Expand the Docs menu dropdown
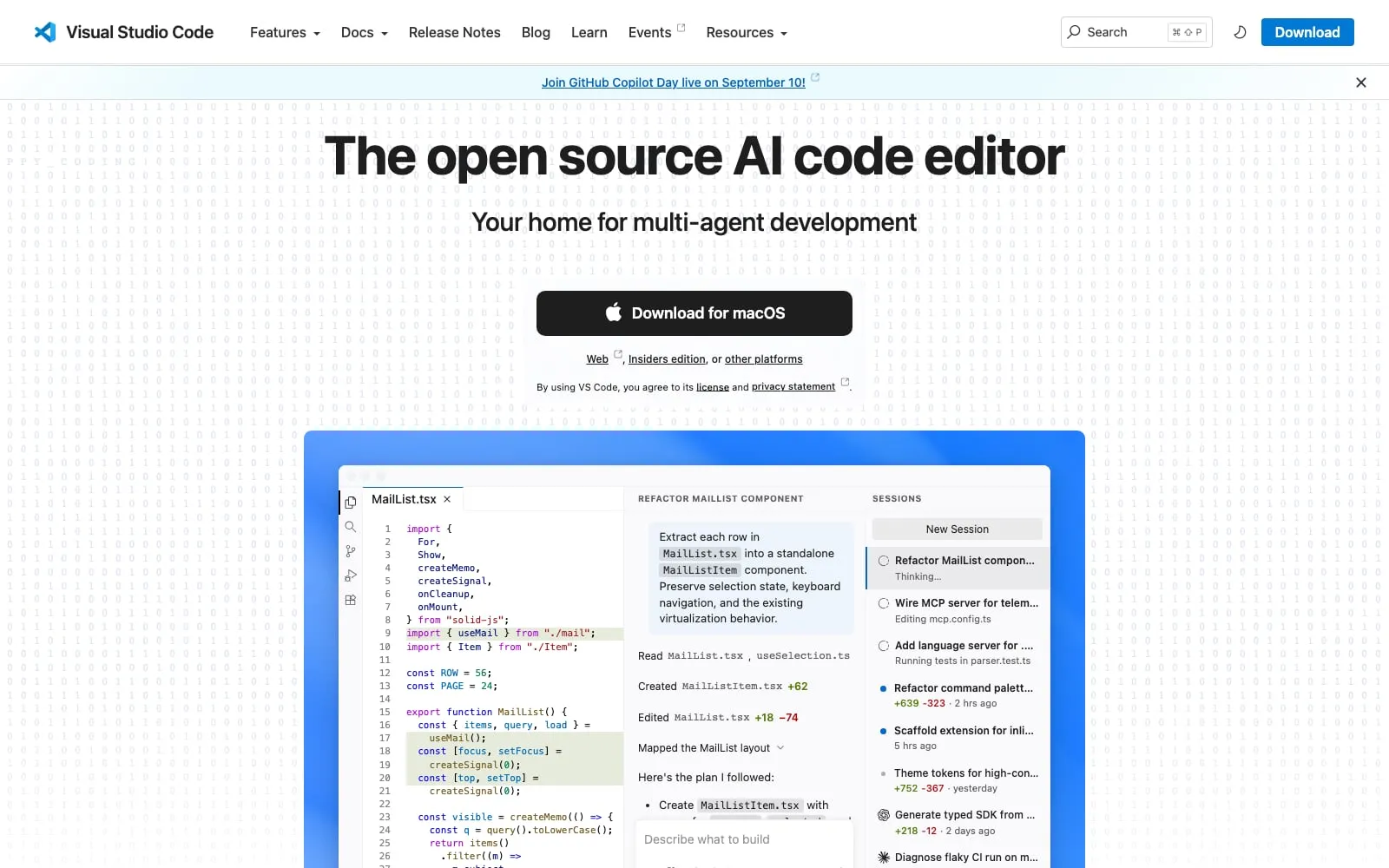The image size is (1389, 868). [365, 32]
